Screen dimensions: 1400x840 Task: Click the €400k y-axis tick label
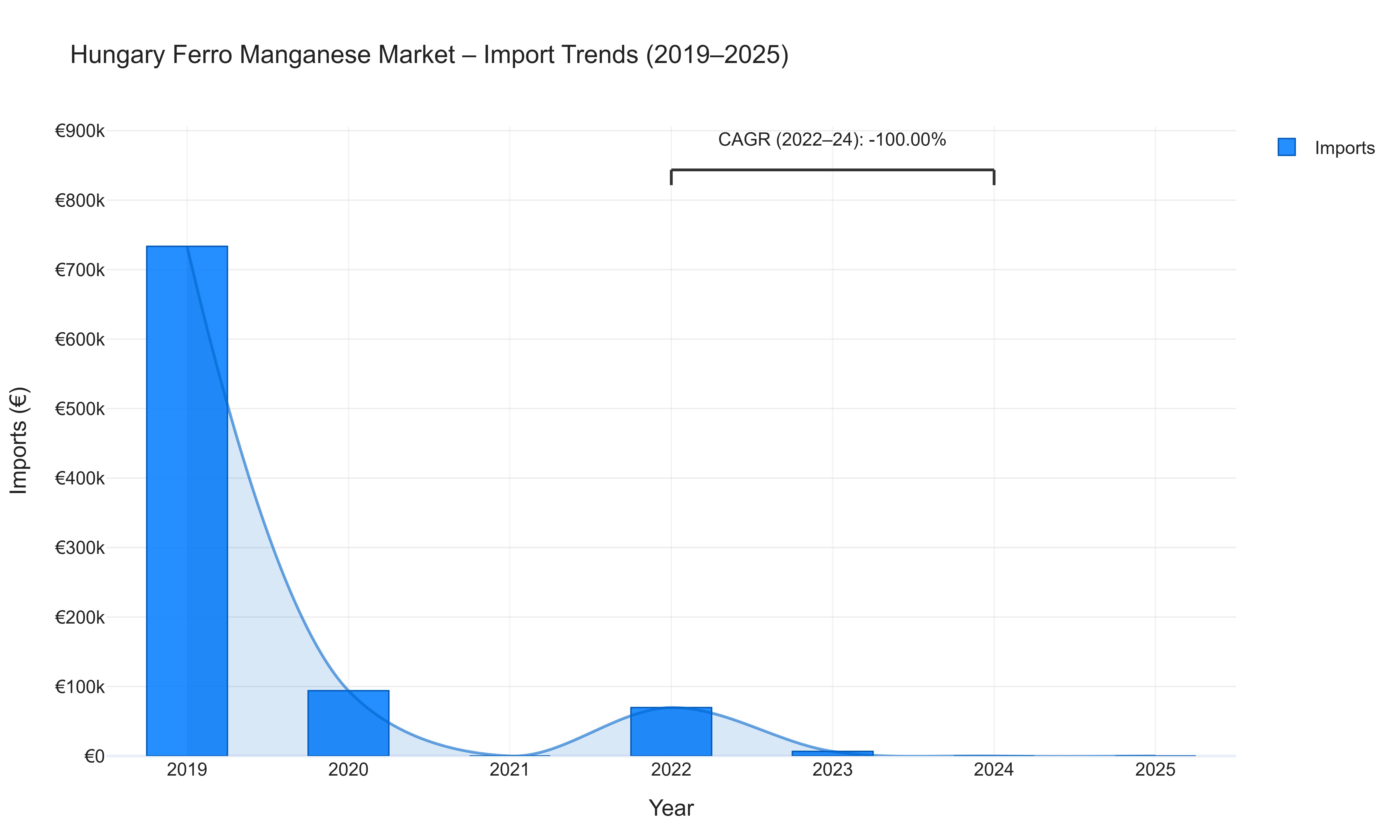[80, 478]
